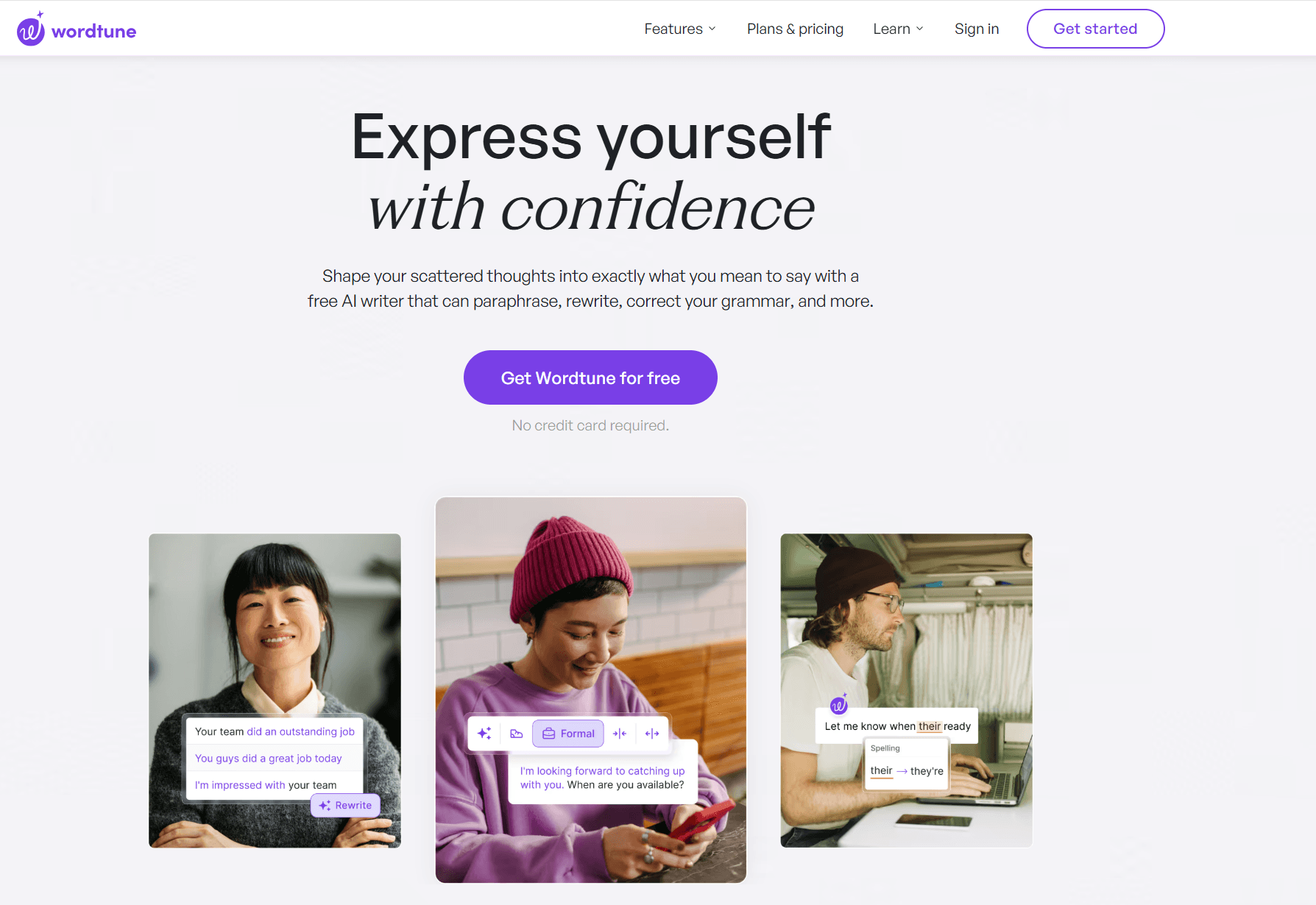Click the Wordtune badge on spelling card
This screenshot has width=1316, height=905.
point(839,705)
